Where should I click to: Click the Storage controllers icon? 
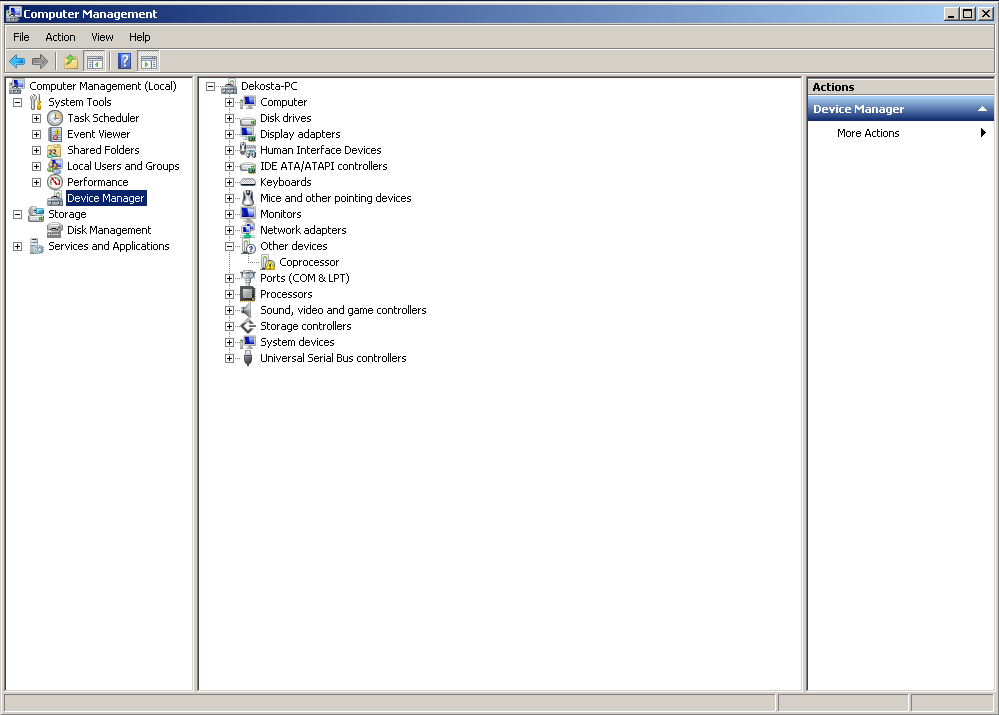click(x=247, y=326)
